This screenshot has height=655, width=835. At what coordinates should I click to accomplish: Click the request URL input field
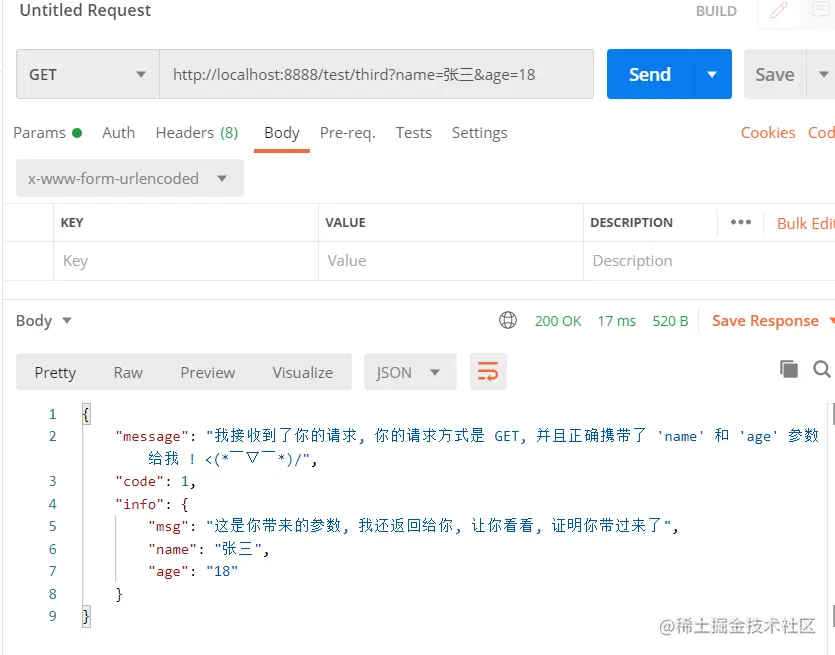click(x=377, y=74)
